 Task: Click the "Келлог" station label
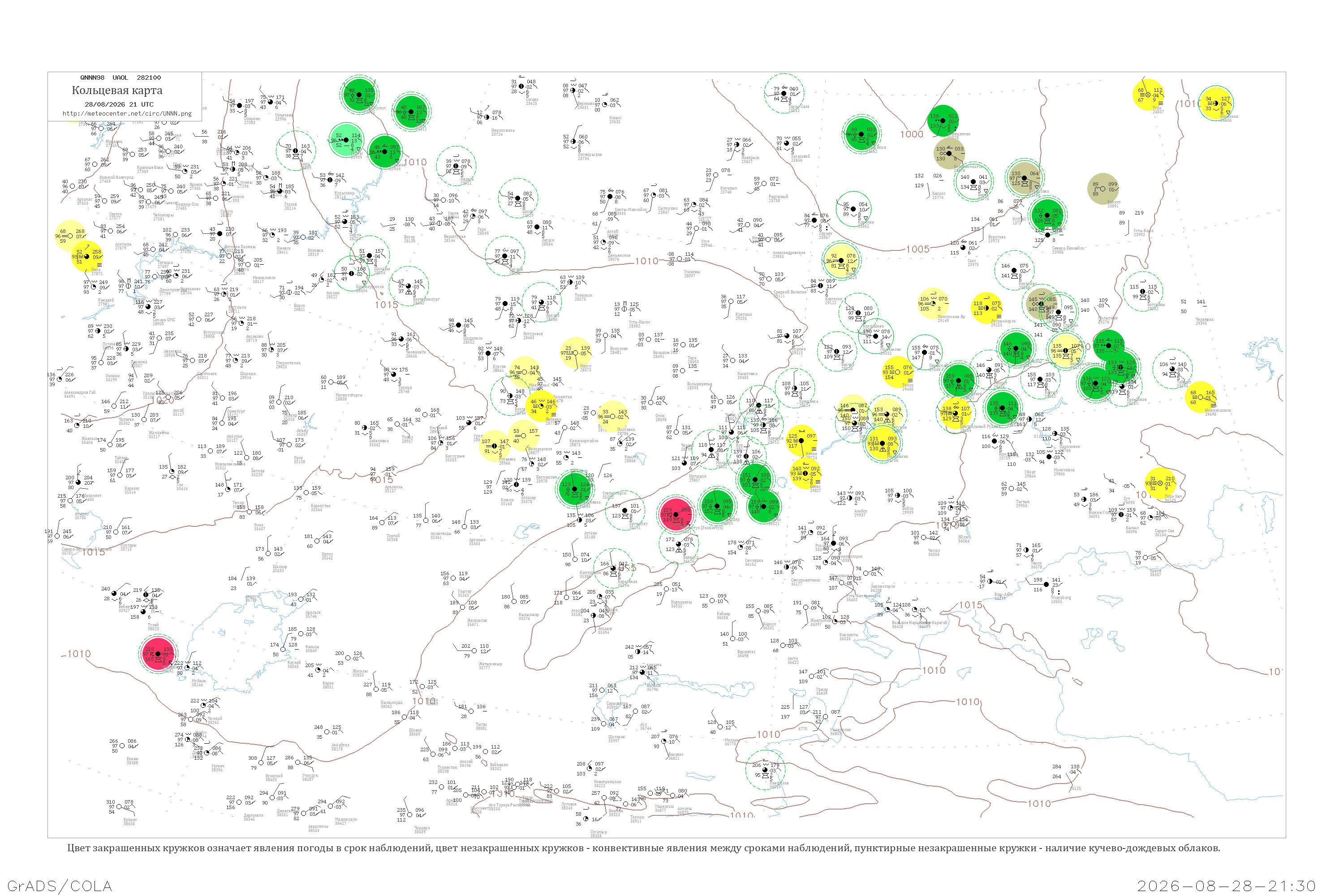coord(938,194)
